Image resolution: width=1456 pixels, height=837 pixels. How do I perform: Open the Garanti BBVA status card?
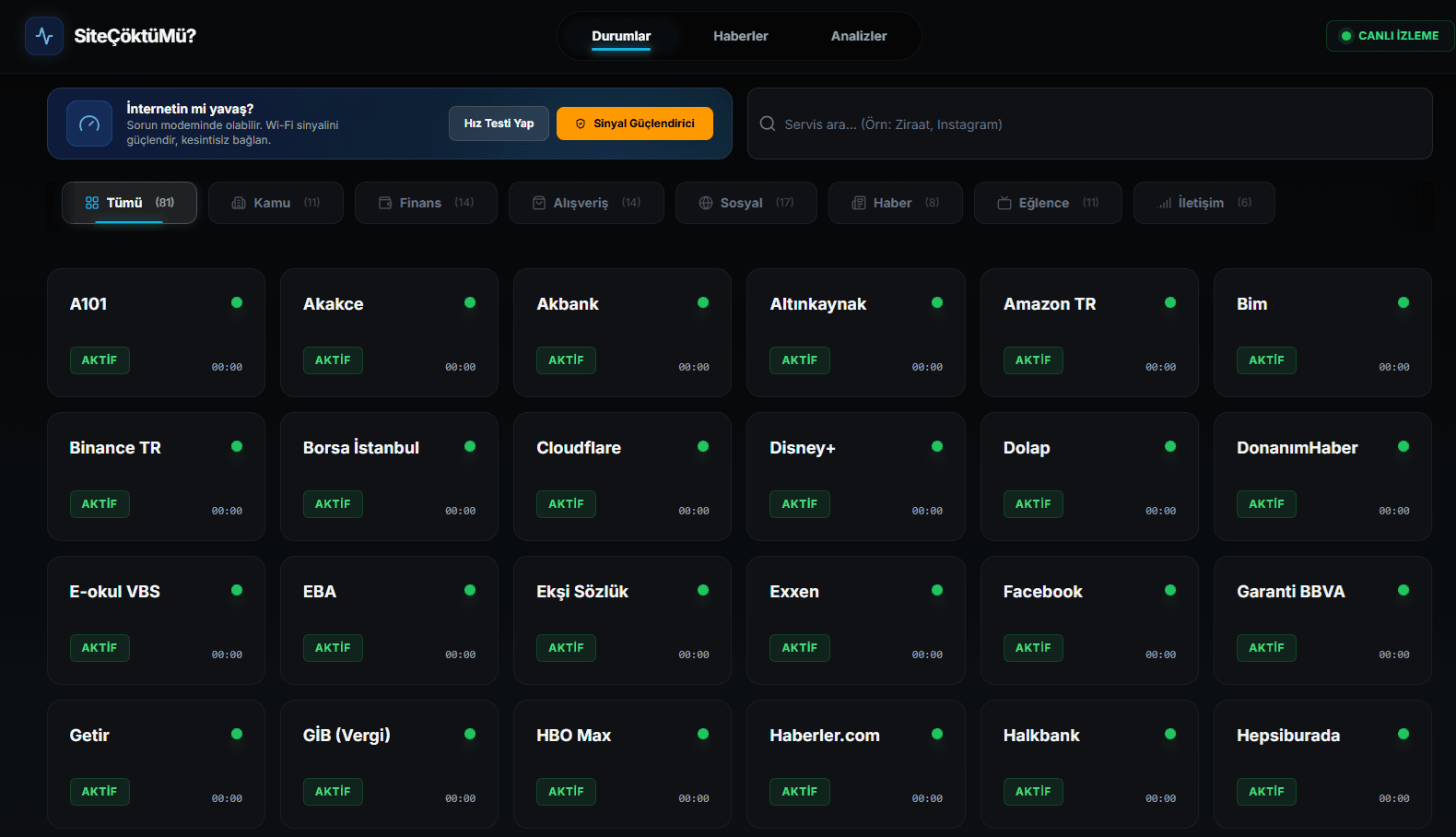click(1321, 619)
